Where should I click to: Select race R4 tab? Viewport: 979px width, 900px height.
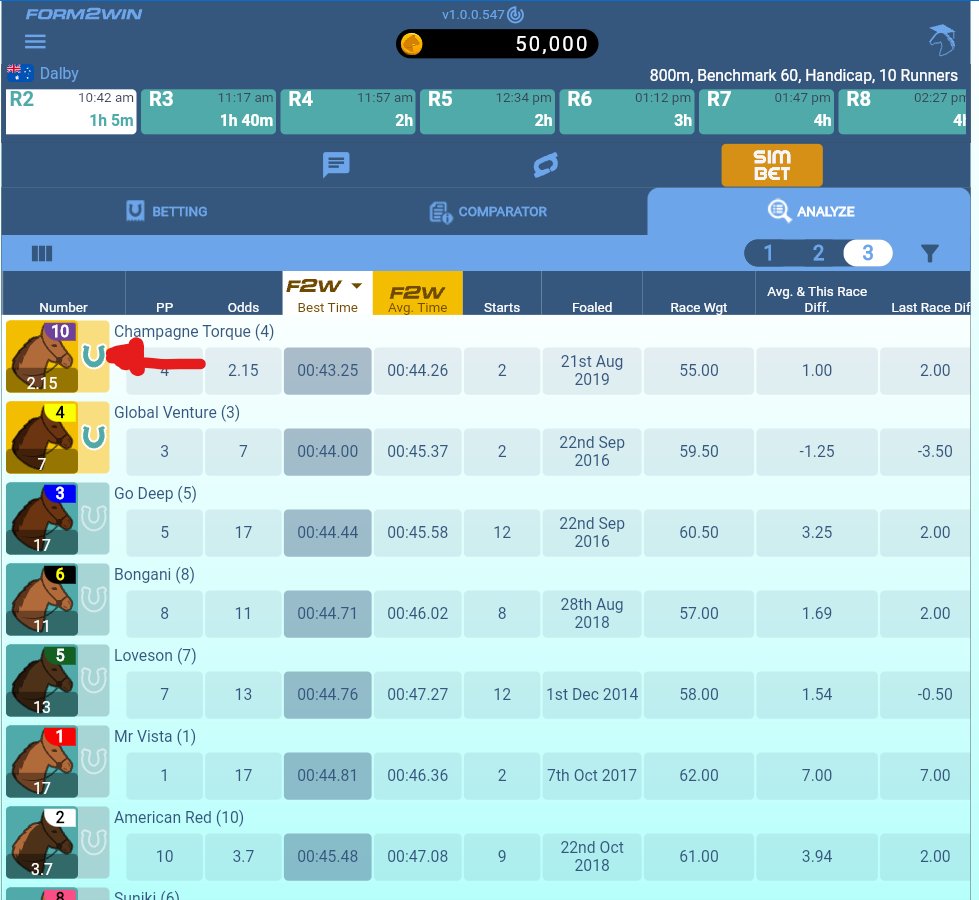coord(348,111)
